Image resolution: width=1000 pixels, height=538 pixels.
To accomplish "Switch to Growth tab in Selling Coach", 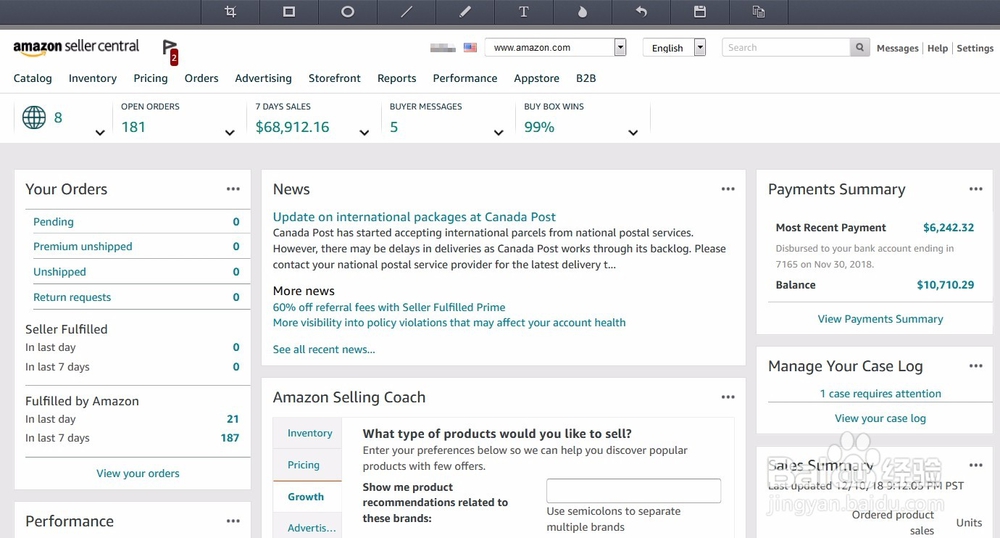I will click(x=307, y=497).
